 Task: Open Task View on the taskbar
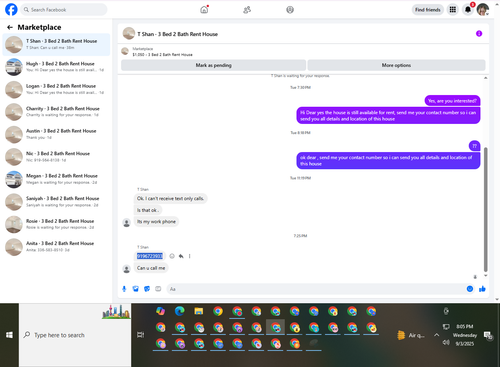[x=141, y=335]
